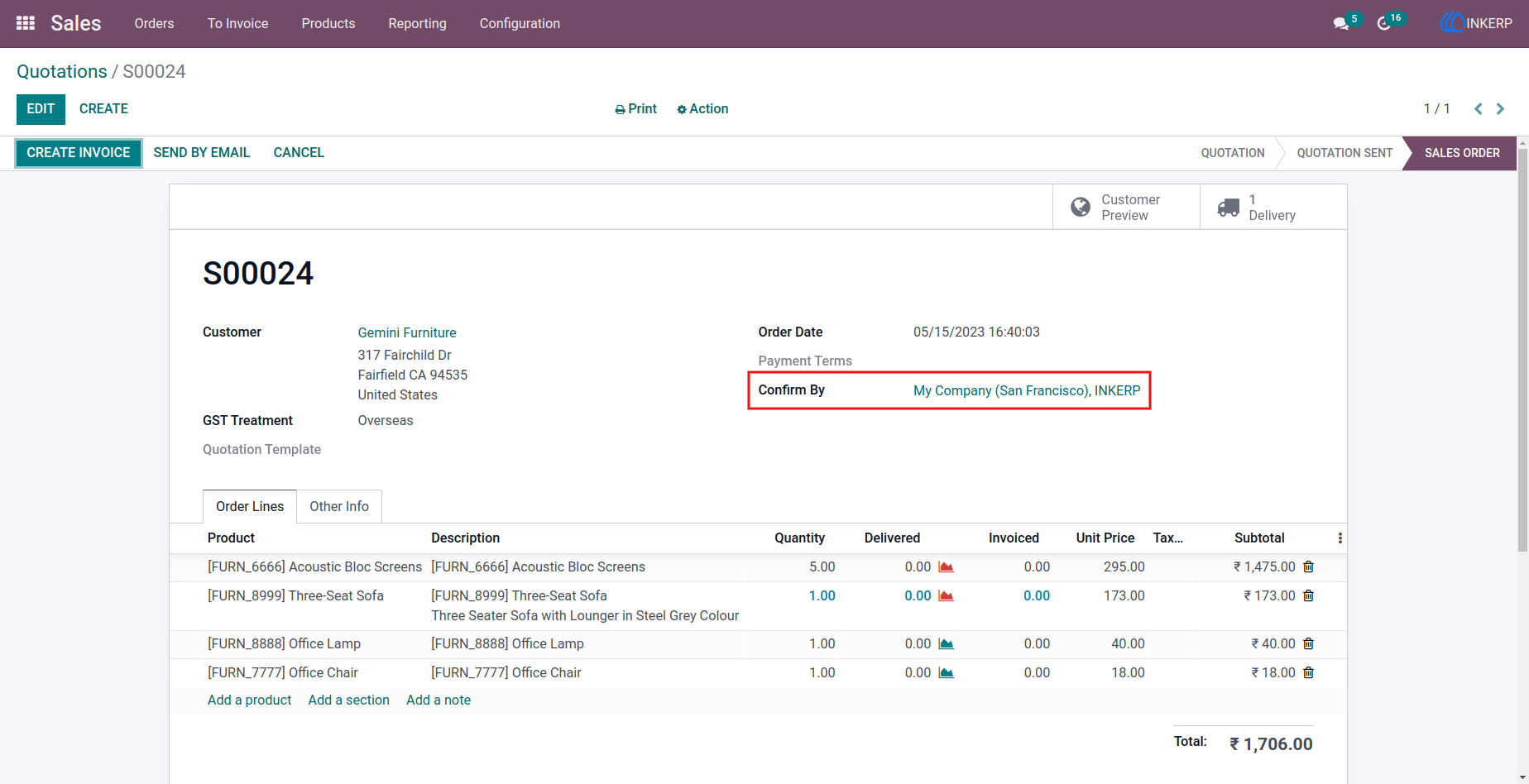Screen dimensions: 1529x784
Task: Open the Reporting menu
Action: point(417,23)
